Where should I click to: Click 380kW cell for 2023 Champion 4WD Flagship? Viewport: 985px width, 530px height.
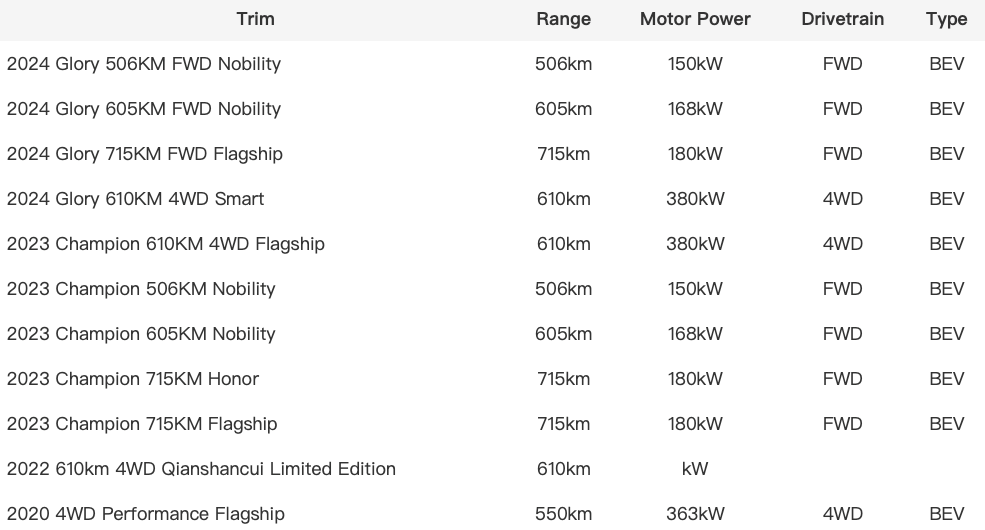[x=695, y=244]
